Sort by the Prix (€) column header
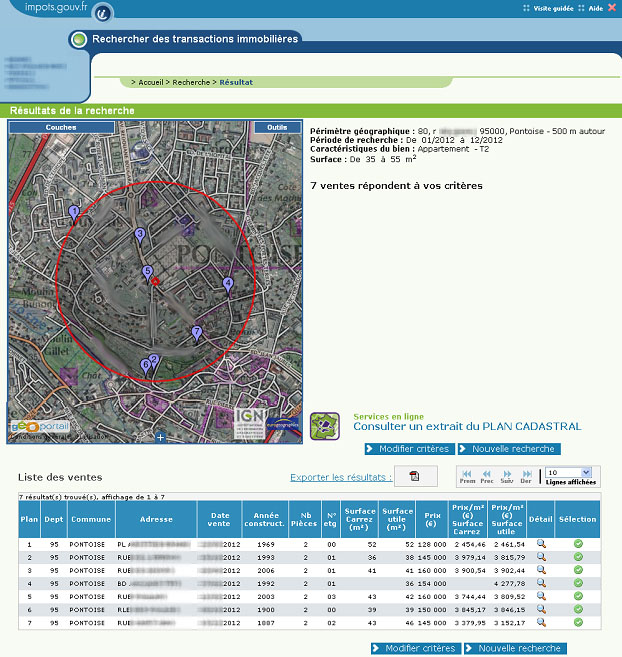 click(432, 520)
